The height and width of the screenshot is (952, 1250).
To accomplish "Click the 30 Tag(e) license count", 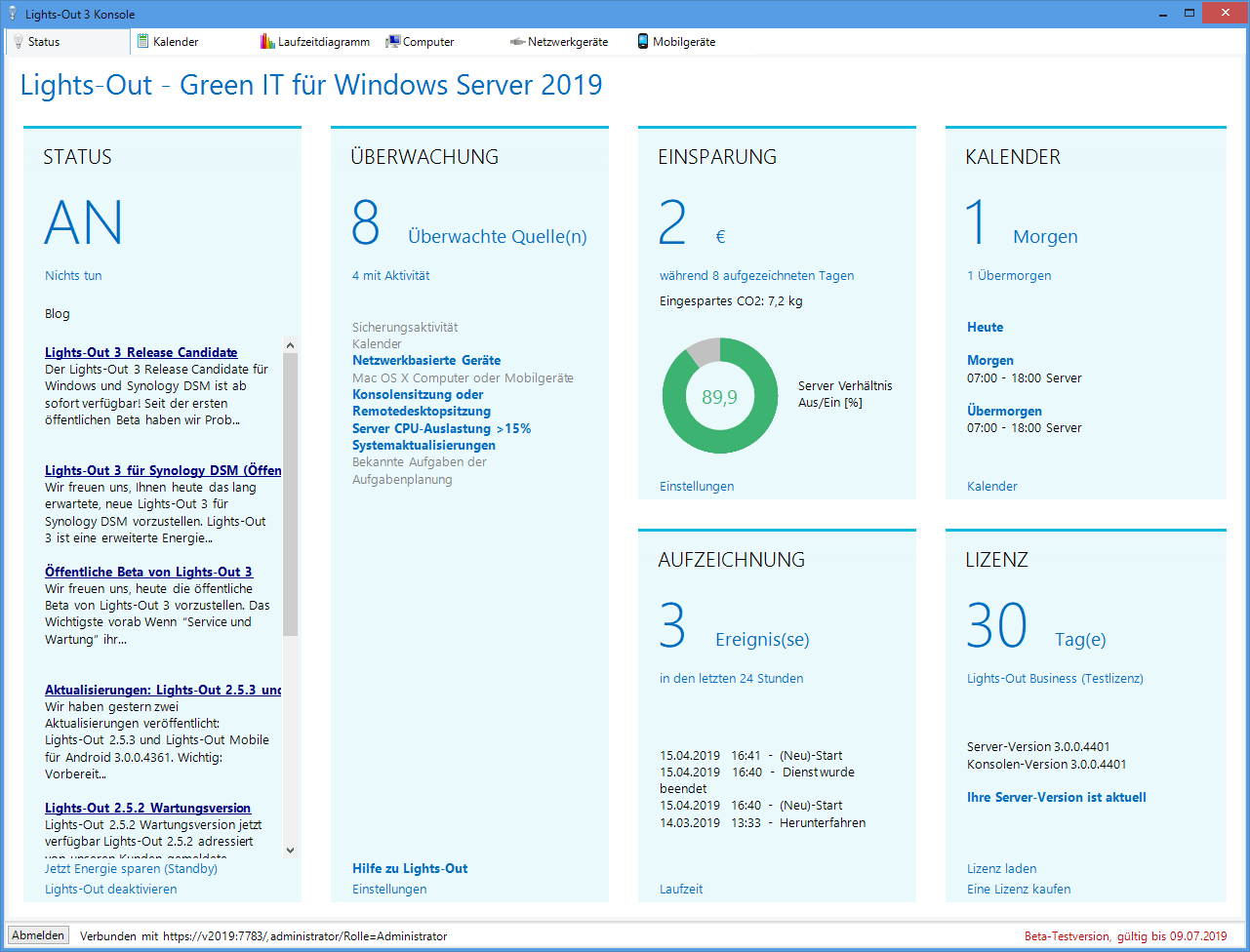I will pos(1035,626).
